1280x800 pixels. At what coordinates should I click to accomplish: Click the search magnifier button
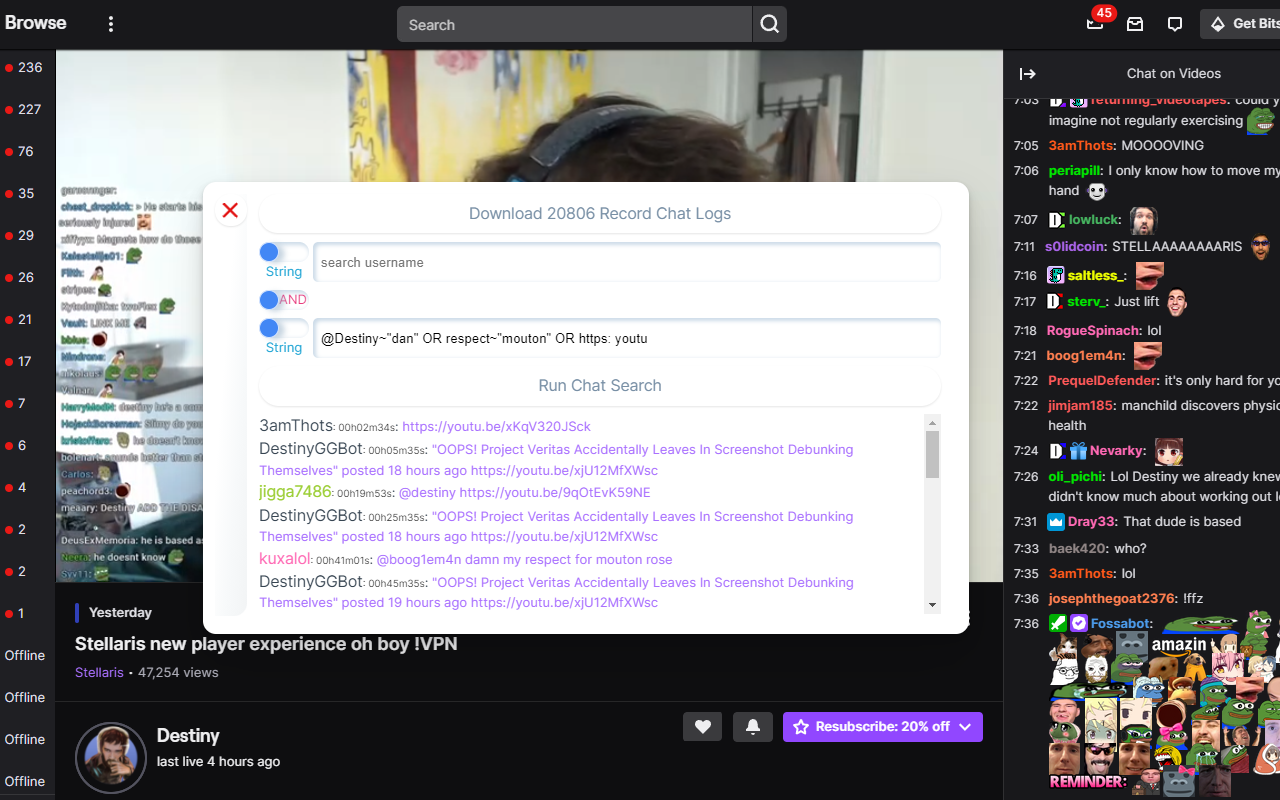[x=769, y=25]
